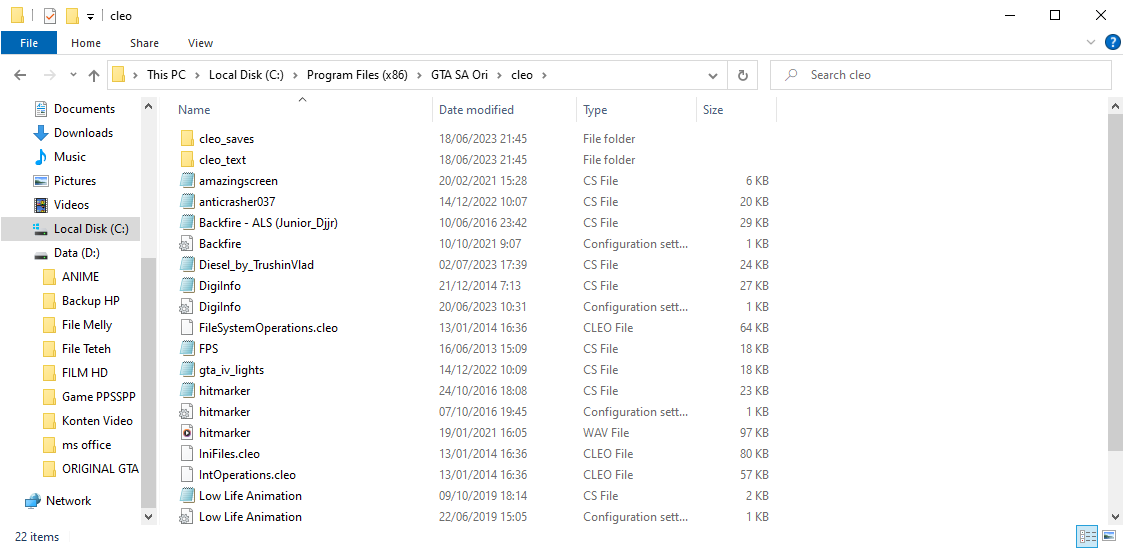Click the cleo_saves folder icon
Screen dimensions: 1123x548
(186, 138)
